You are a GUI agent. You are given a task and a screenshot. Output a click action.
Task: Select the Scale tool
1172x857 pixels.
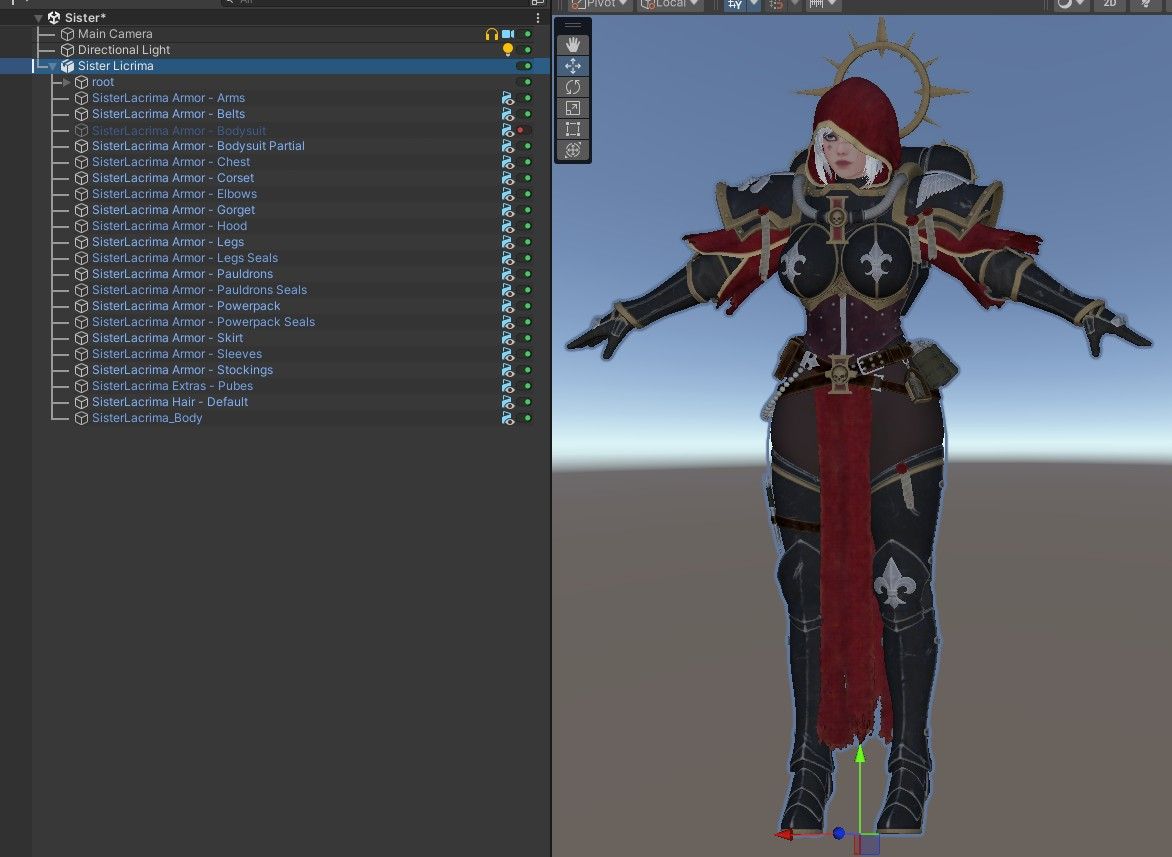pyautogui.click(x=573, y=108)
